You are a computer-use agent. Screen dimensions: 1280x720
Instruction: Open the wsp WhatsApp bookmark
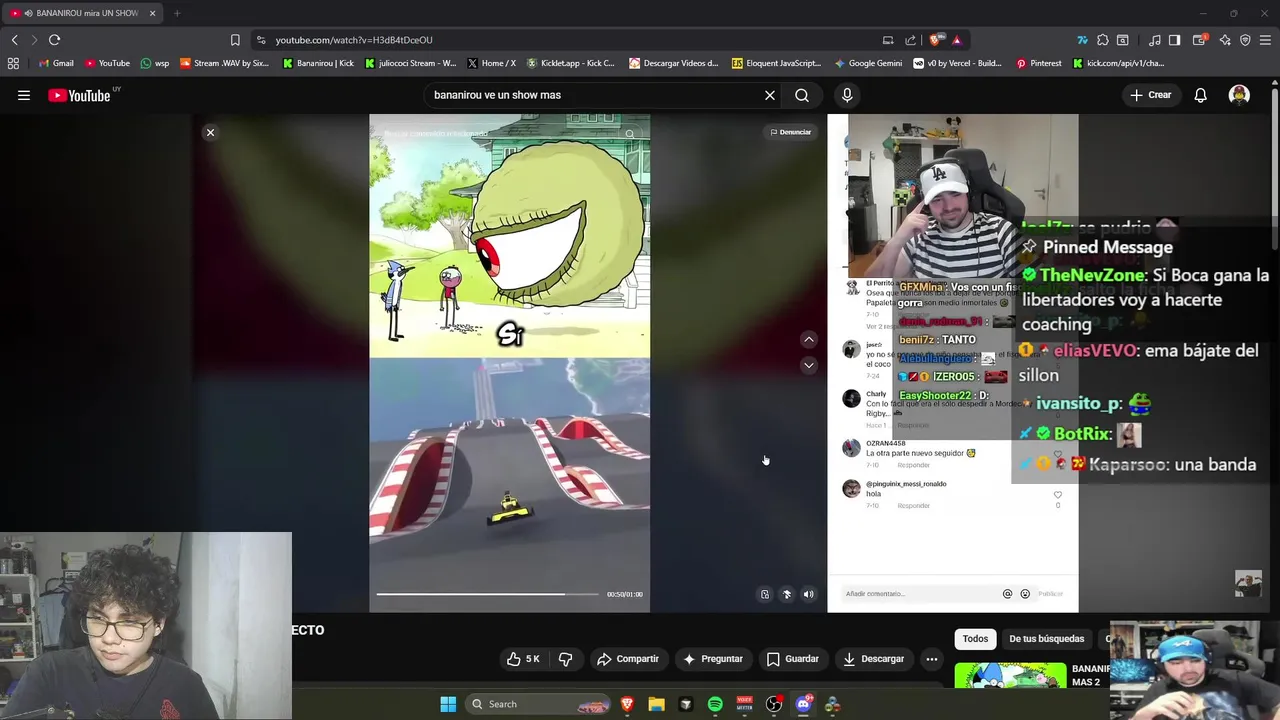tap(155, 63)
